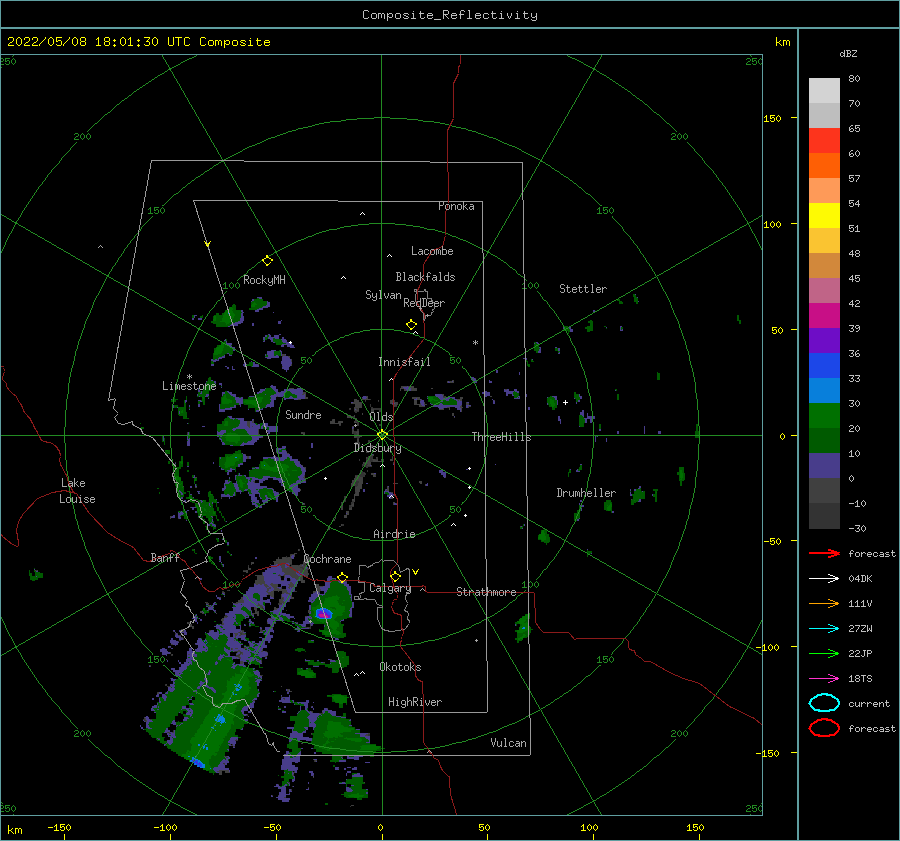The image size is (900, 841).
Task: Click the Composite_Reflectivity title text
Action: [x=450, y=15]
